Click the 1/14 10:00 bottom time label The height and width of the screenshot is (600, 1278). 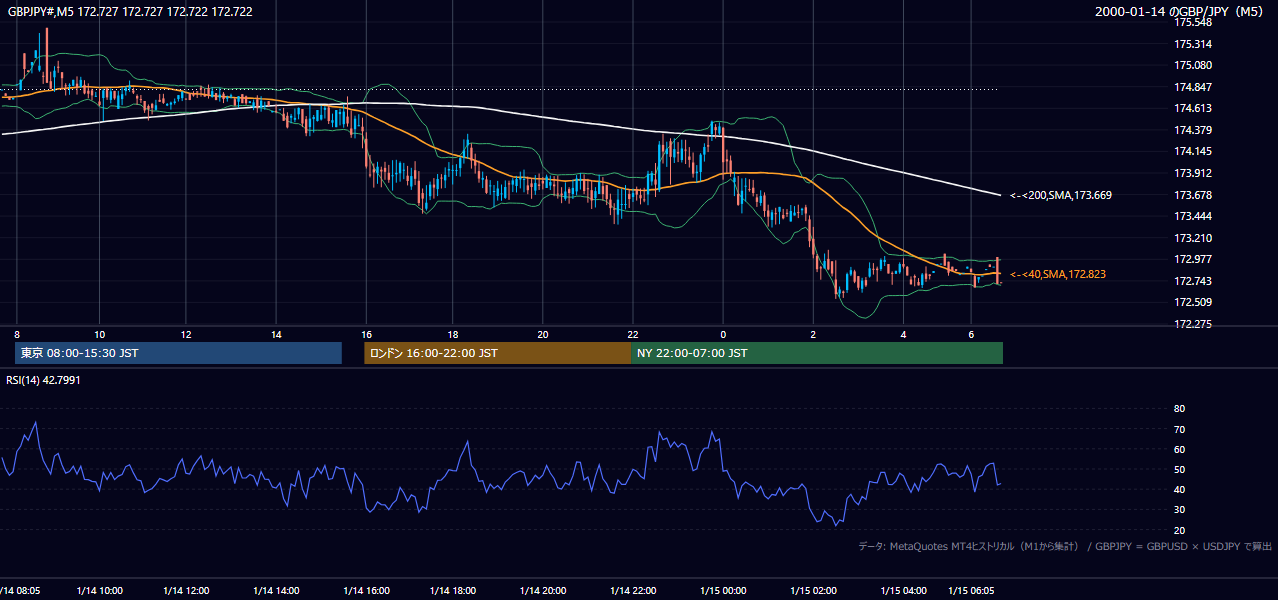pyautogui.click(x=99, y=591)
